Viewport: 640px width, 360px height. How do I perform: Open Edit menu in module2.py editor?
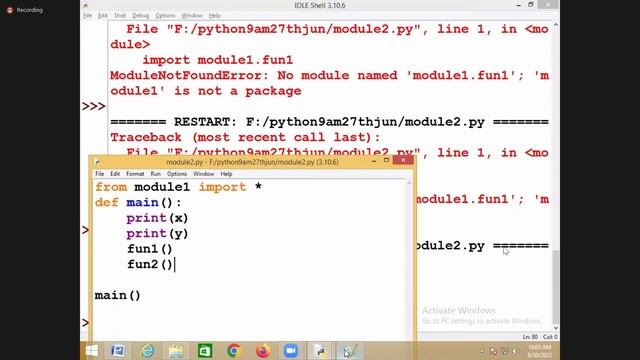tap(115, 174)
